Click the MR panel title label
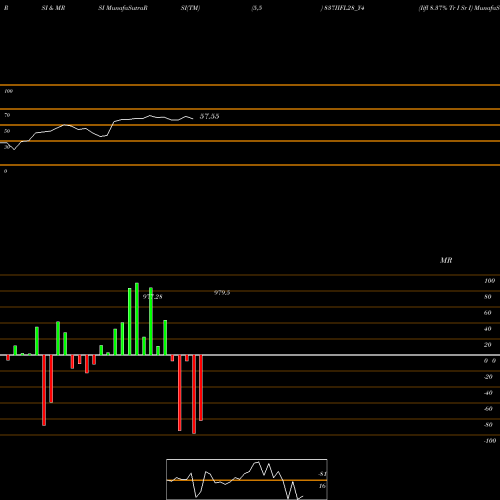Screen dimensions: 500x500 [446, 260]
